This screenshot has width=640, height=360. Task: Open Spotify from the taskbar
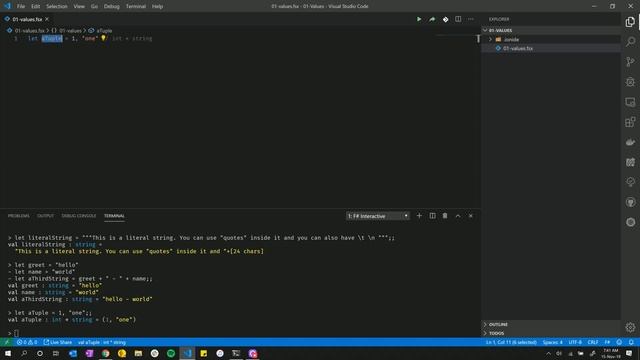click(171, 353)
